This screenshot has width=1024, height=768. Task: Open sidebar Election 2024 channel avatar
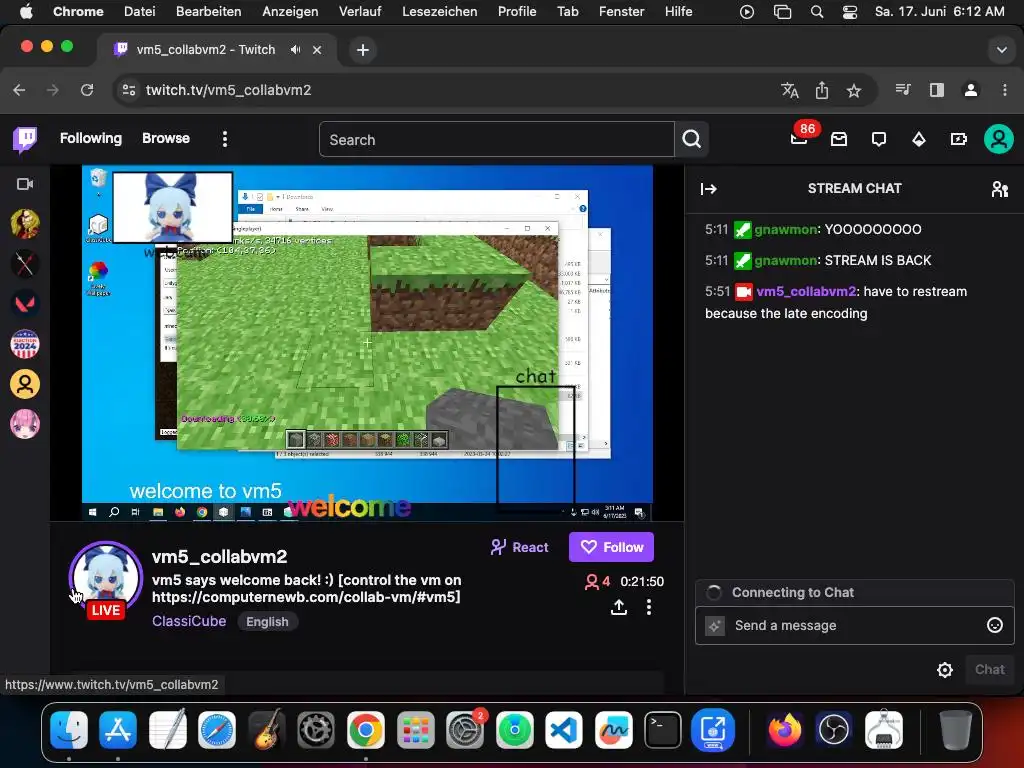[25, 344]
